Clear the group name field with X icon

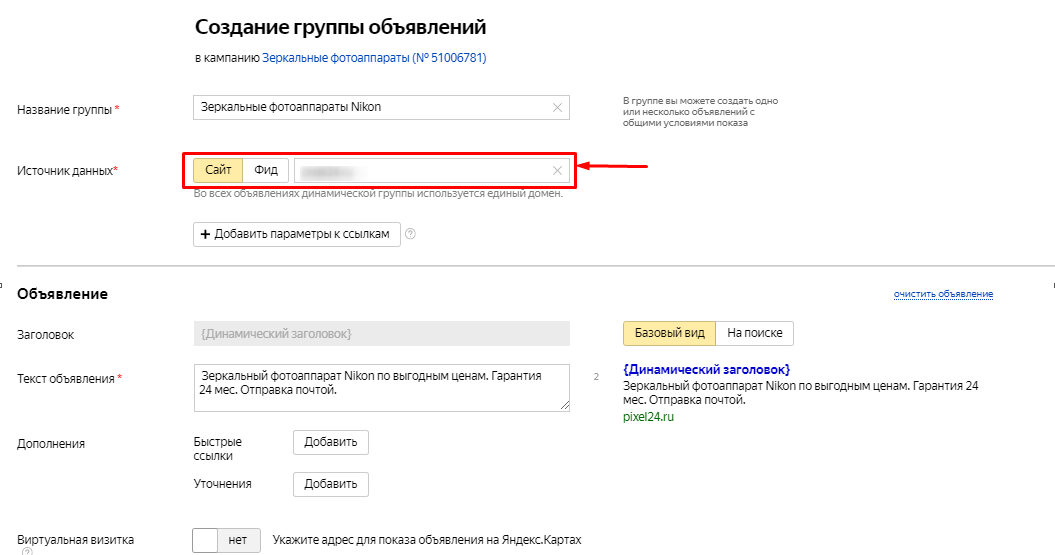(x=557, y=108)
